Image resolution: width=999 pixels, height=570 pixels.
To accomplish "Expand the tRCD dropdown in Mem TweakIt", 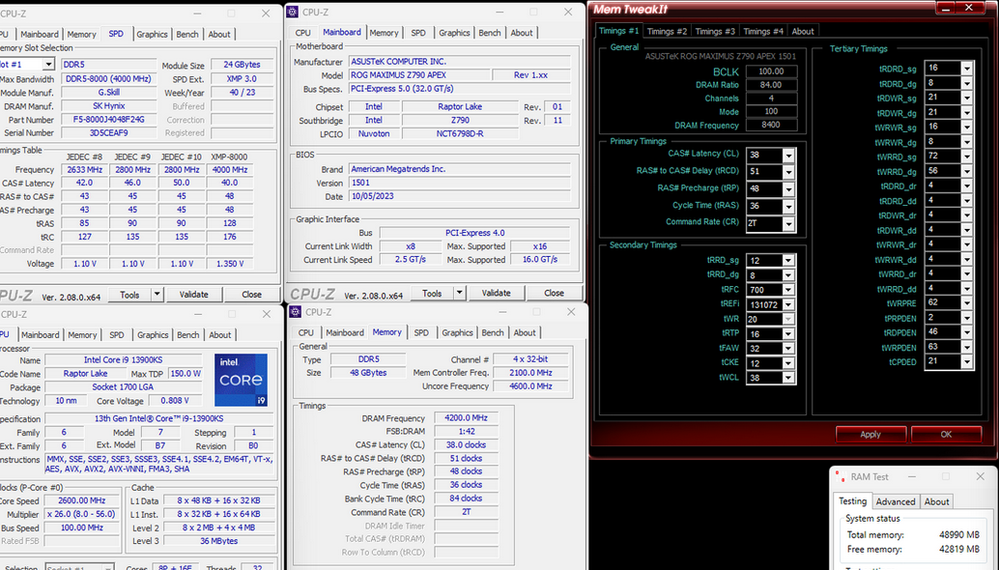I will coord(789,172).
